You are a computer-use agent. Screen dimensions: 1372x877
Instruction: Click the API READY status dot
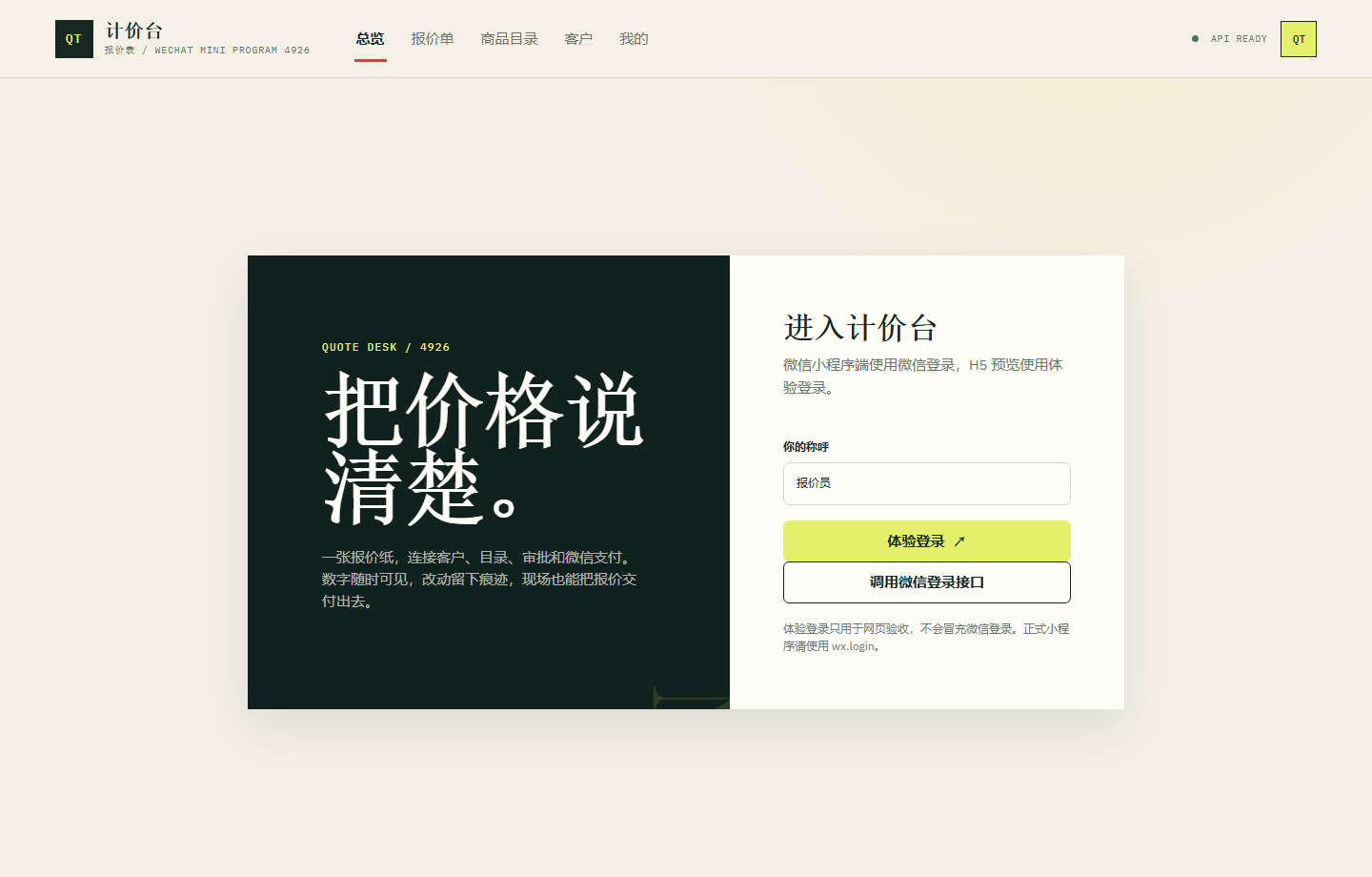click(1195, 39)
